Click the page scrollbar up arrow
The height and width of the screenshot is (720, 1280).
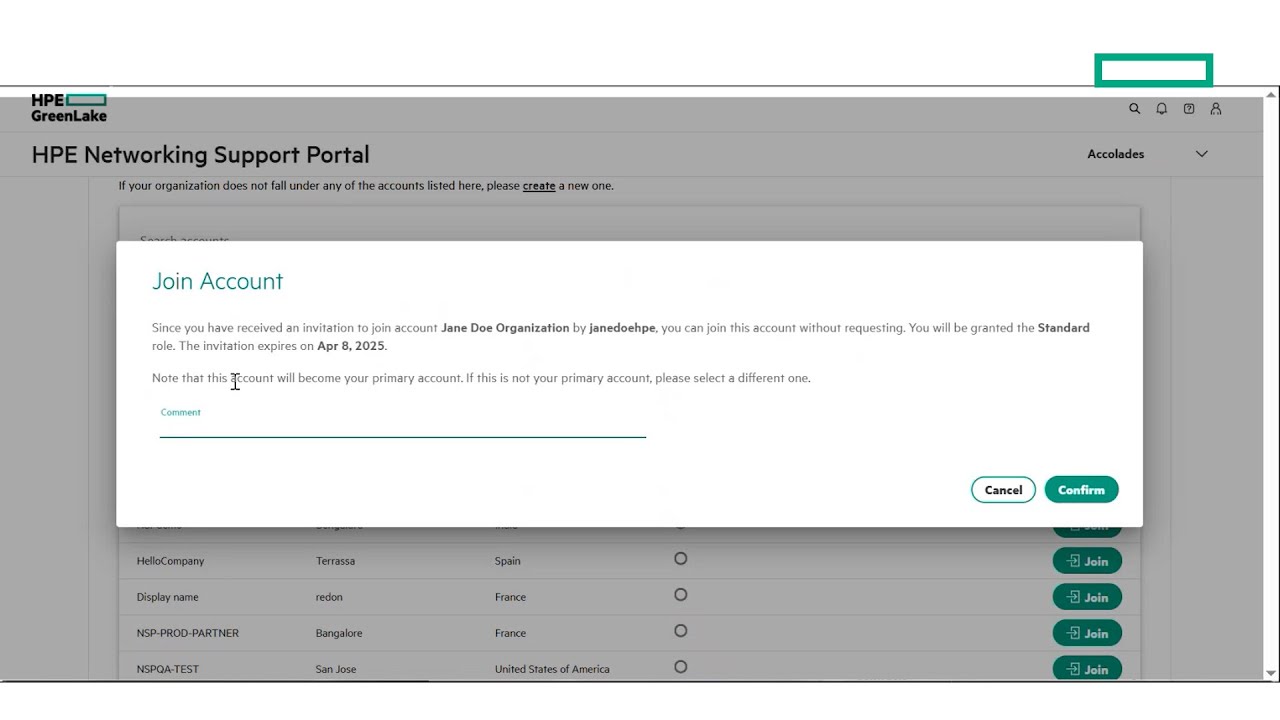[x=1272, y=94]
